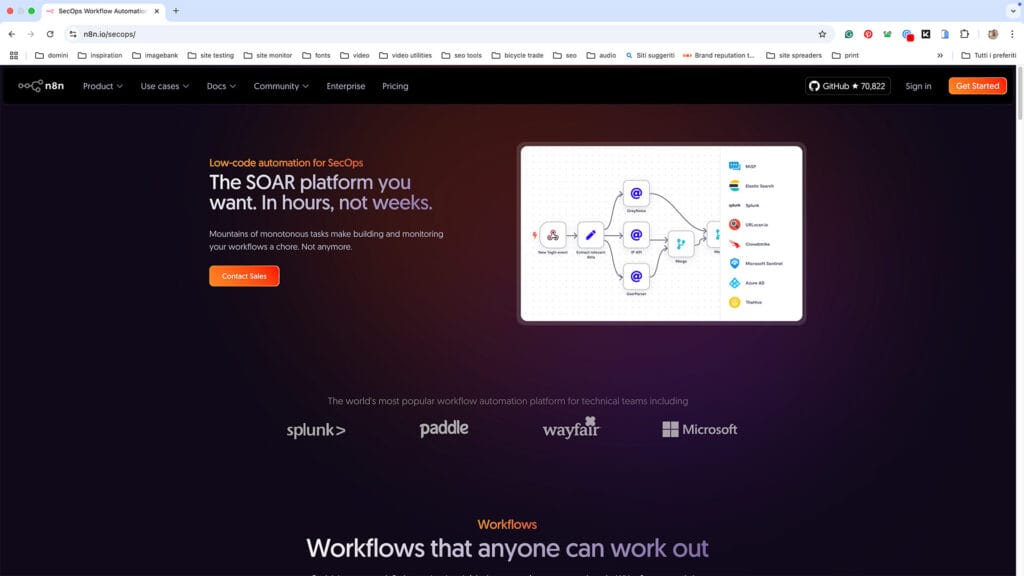
Task: Select the New login event trigger node
Action: pyautogui.click(x=552, y=236)
